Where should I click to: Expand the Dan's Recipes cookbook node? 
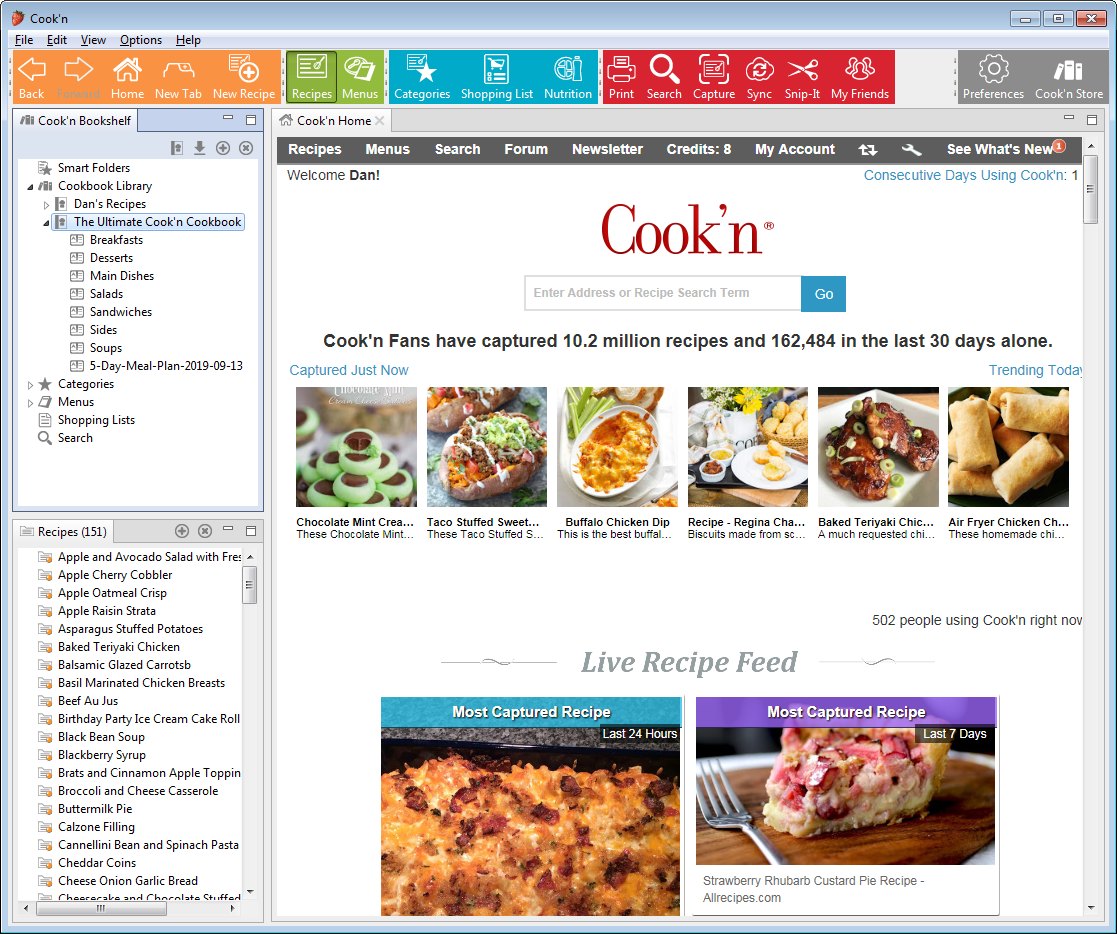pyautogui.click(x=46, y=204)
